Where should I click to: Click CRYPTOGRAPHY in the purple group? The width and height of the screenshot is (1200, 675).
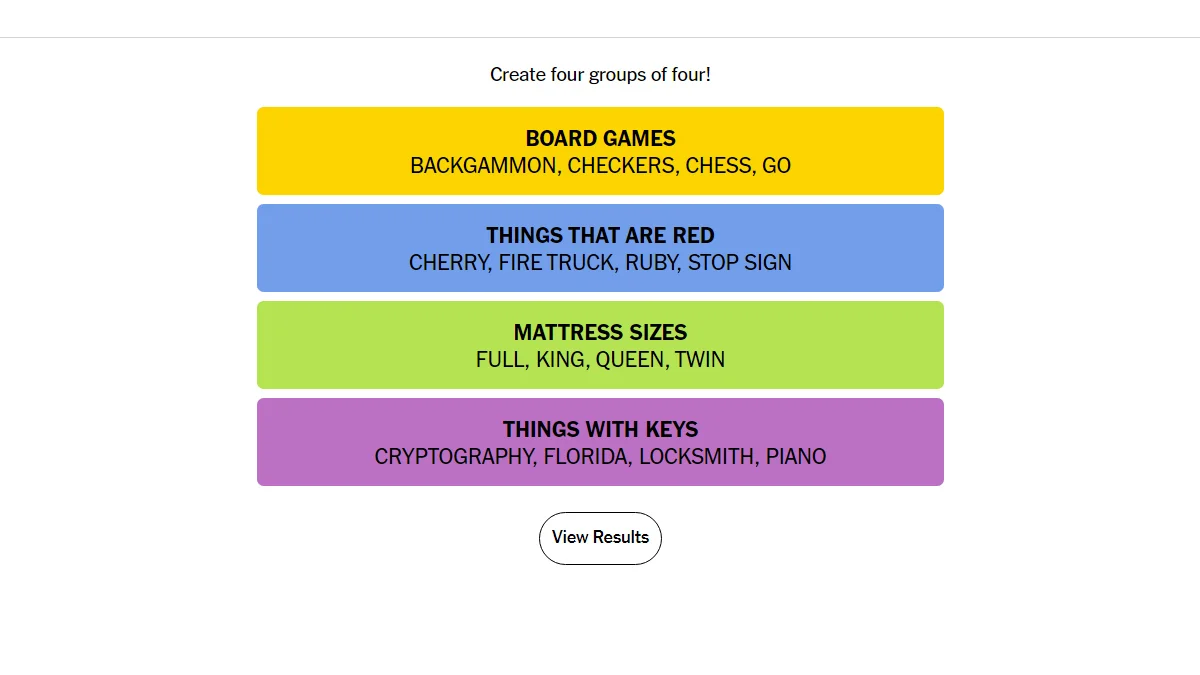[453, 457]
